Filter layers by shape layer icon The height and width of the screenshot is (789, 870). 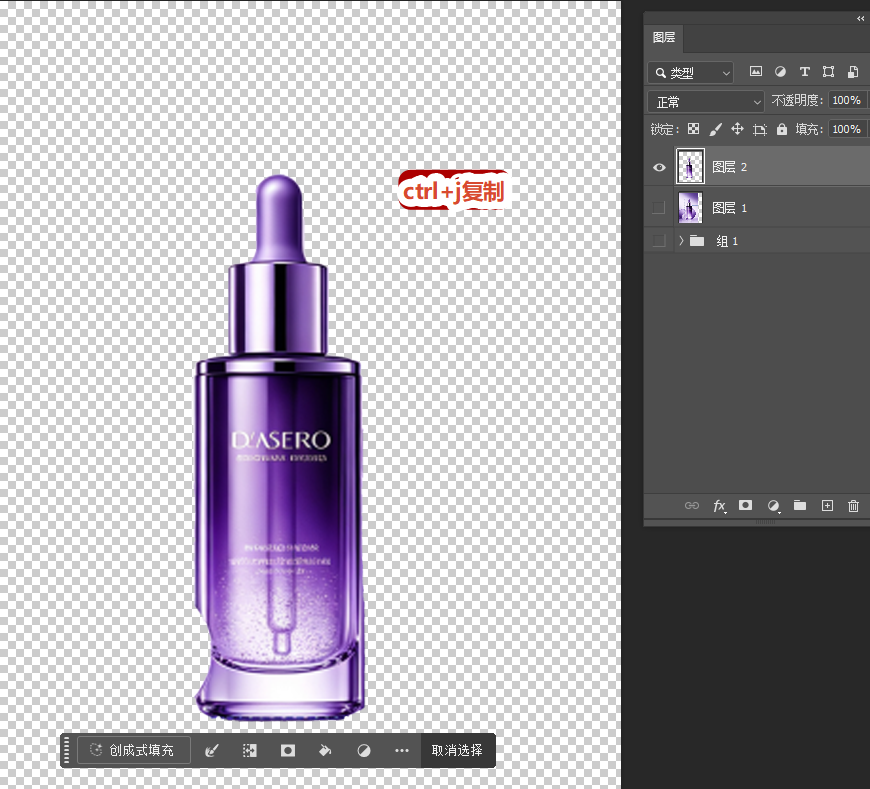(x=828, y=72)
